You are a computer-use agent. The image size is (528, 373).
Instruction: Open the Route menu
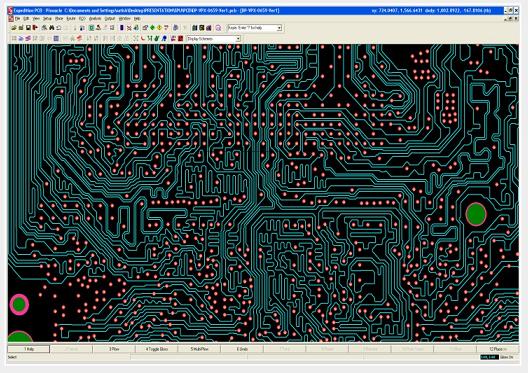(x=71, y=19)
